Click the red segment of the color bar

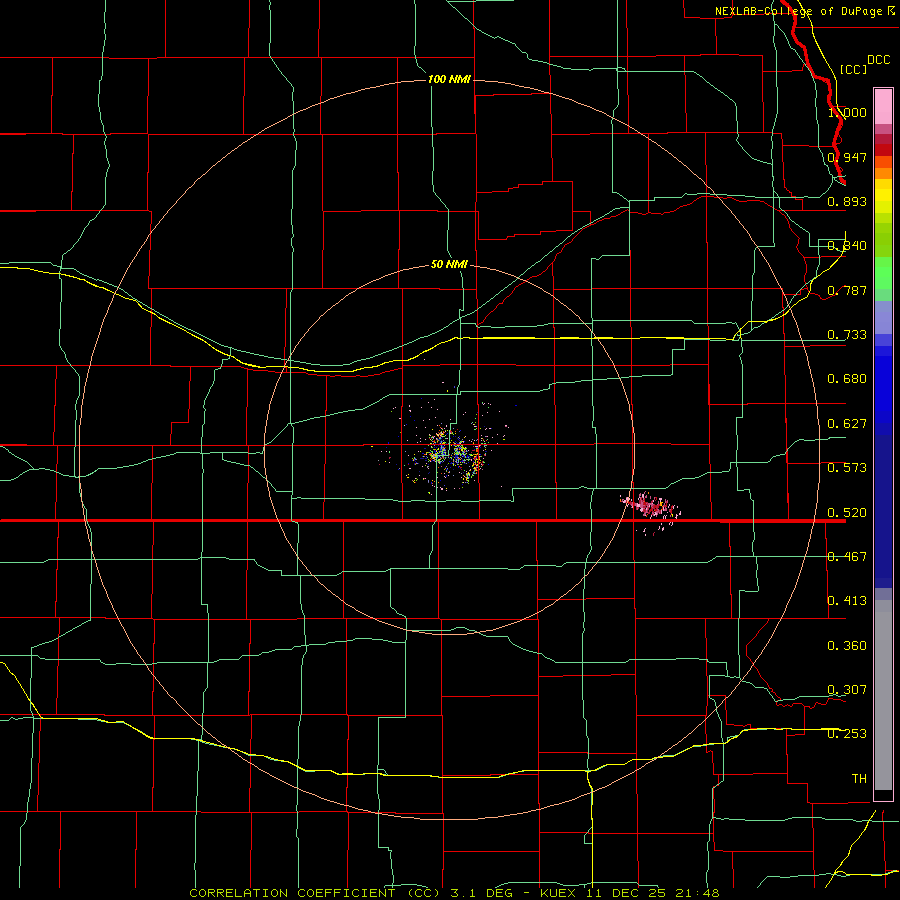click(883, 150)
